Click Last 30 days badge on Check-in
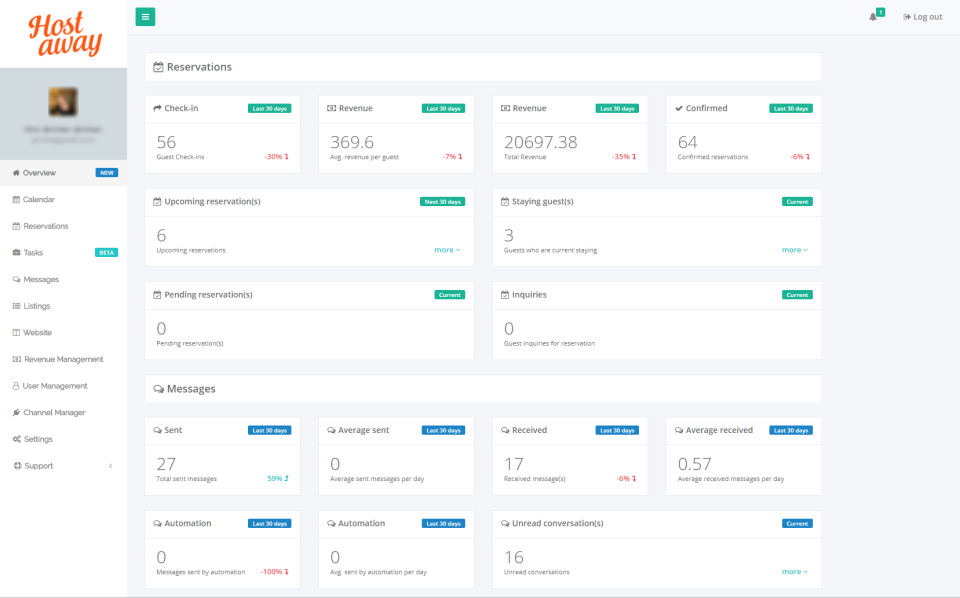The height and width of the screenshot is (598, 960). pyautogui.click(x=269, y=108)
